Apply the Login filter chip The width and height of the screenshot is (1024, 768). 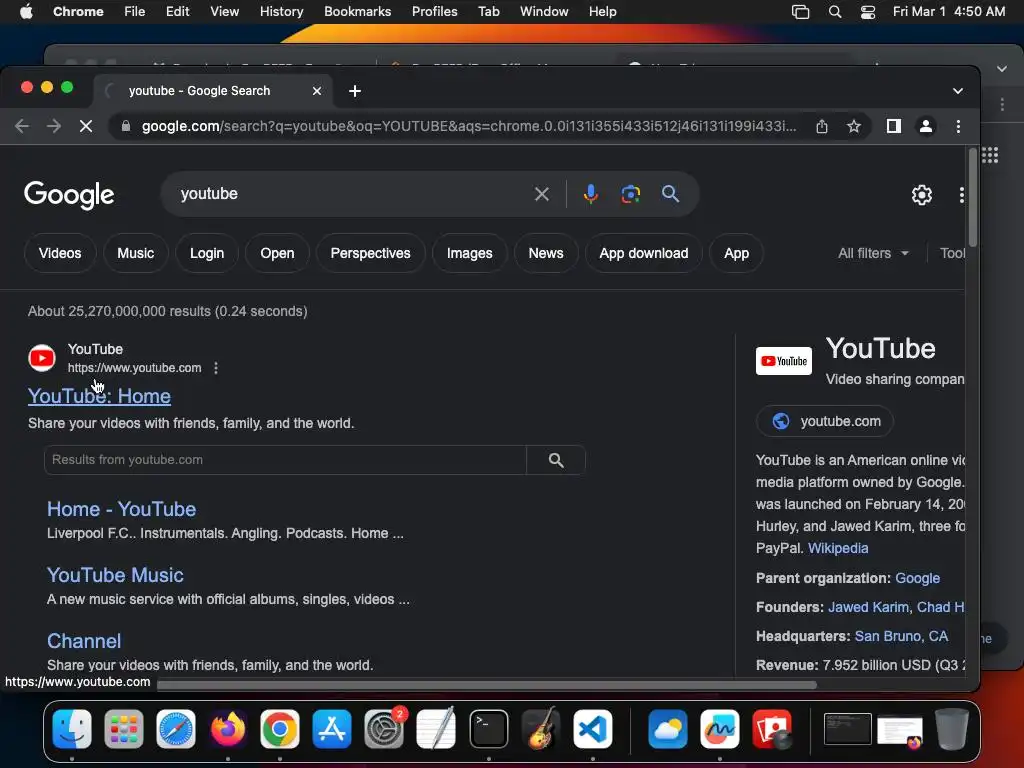pyautogui.click(x=206, y=253)
